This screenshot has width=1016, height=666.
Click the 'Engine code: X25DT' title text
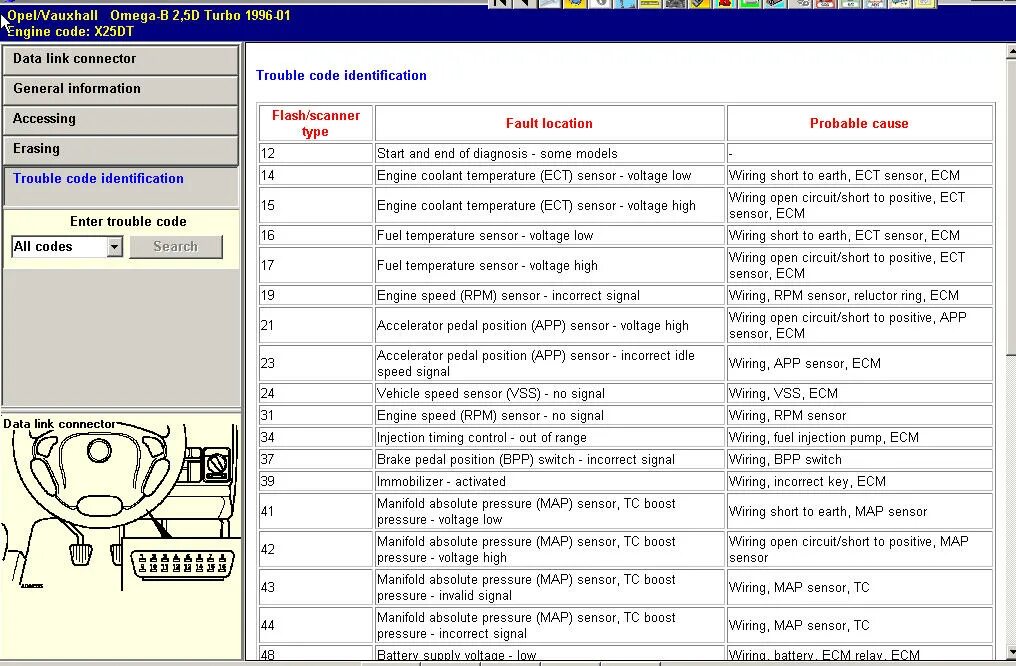tap(71, 31)
